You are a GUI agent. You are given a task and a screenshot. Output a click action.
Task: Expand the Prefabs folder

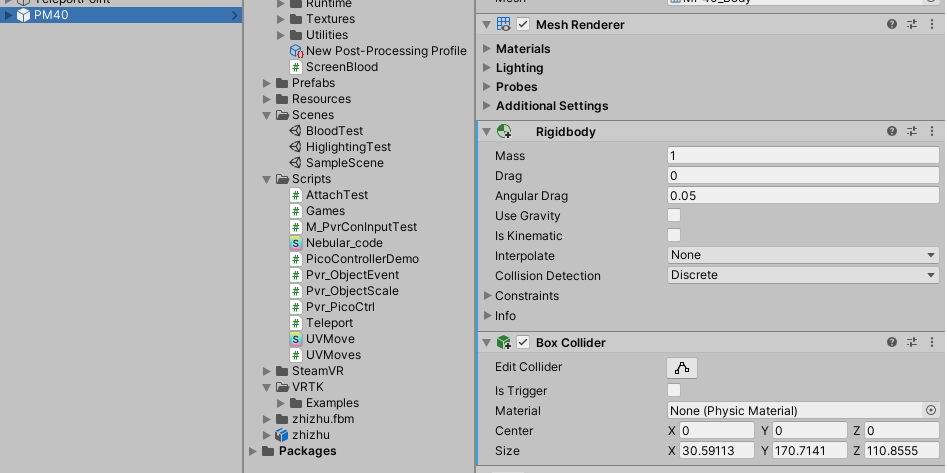(x=267, y=83)
